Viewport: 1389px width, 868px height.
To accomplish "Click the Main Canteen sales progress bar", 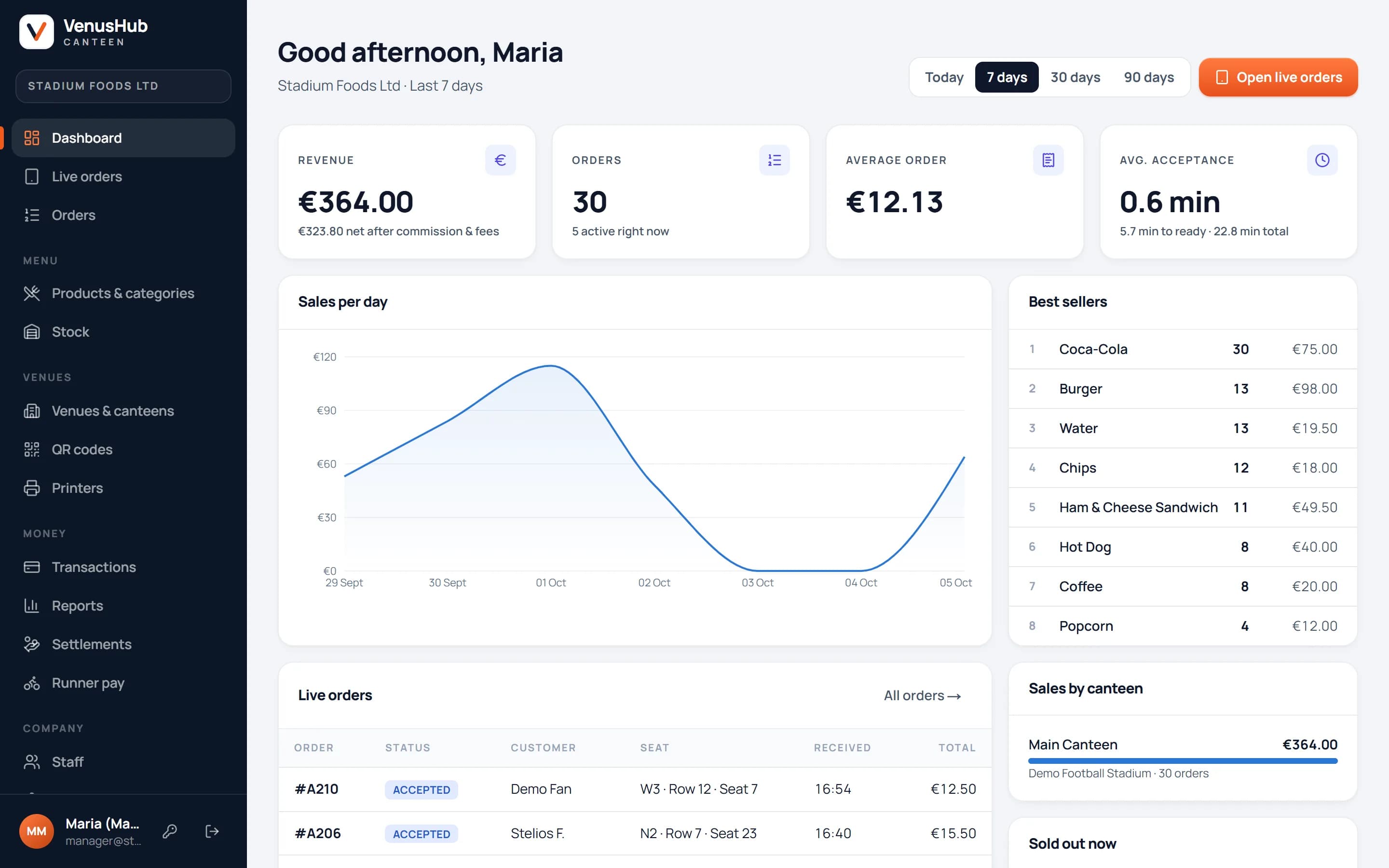I will click(x=1183, y=760).
